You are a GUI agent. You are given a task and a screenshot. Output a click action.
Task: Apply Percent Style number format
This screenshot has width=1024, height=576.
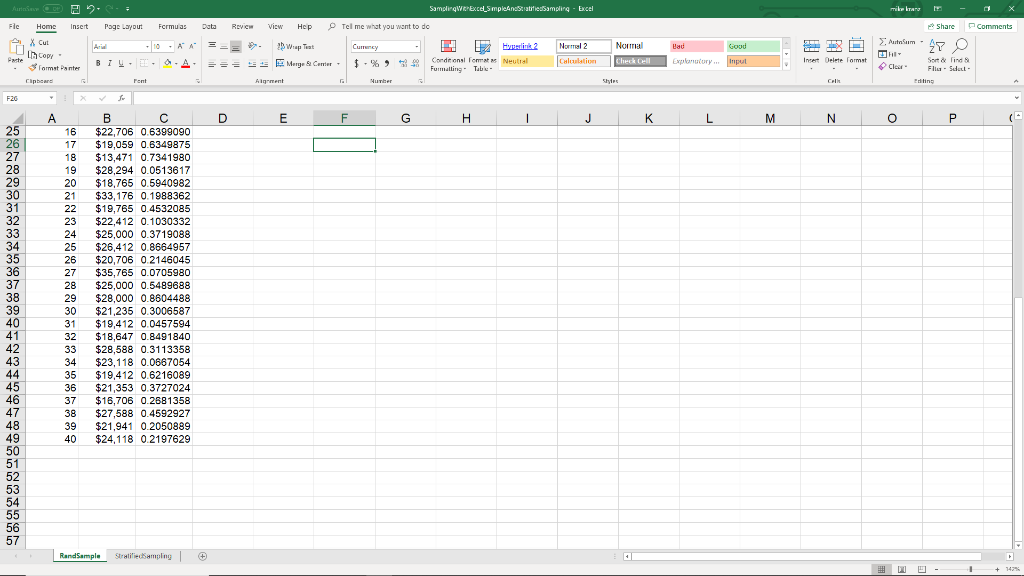point(375,63)
